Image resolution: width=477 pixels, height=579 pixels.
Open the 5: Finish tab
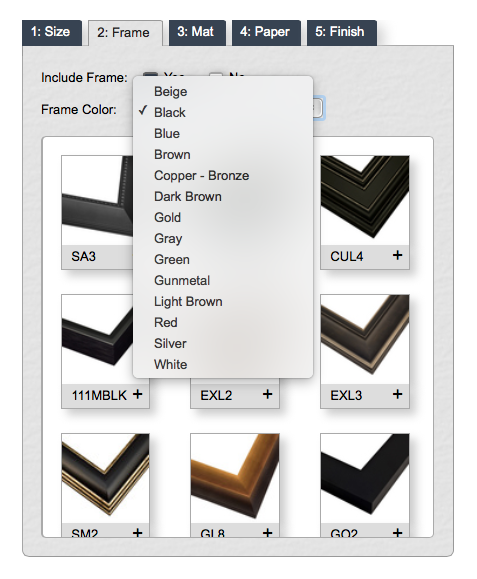[342, 32]
